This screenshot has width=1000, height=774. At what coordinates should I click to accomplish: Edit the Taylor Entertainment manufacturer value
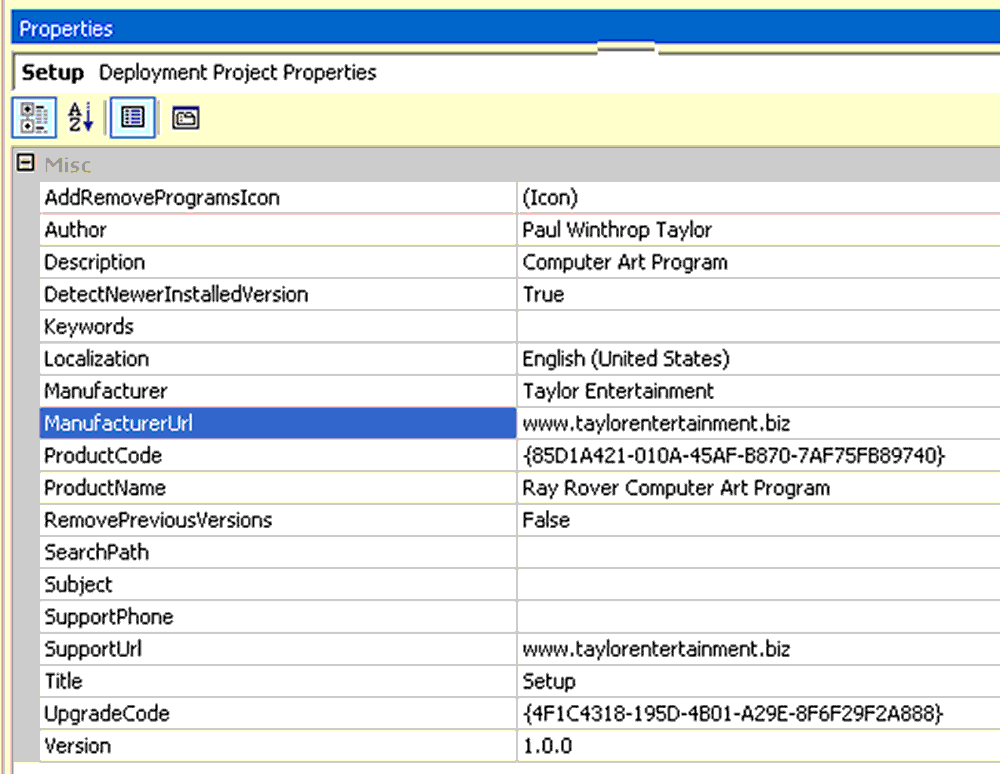point(759,391)
